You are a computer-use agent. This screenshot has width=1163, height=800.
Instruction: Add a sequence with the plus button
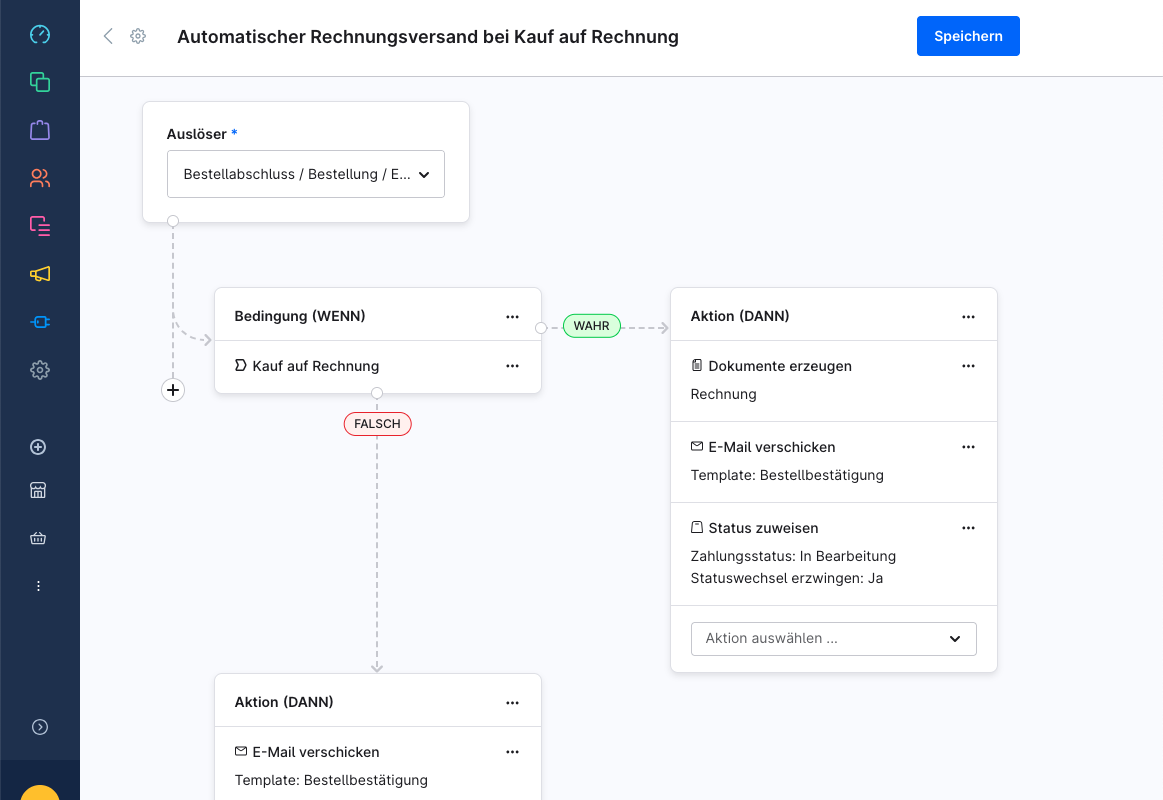(x=173, y=390)
